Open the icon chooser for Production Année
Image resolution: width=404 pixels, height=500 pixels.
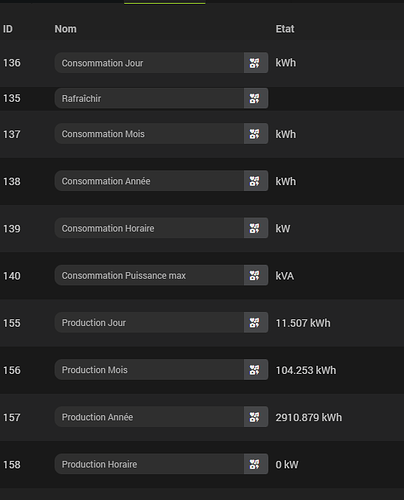point(256,417)
